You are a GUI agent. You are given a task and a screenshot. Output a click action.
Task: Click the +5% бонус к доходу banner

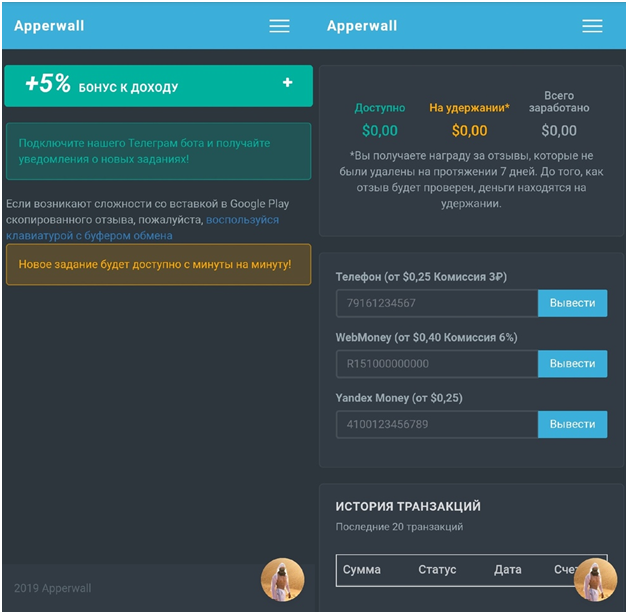pyautogui.click(x=159, y=86)
